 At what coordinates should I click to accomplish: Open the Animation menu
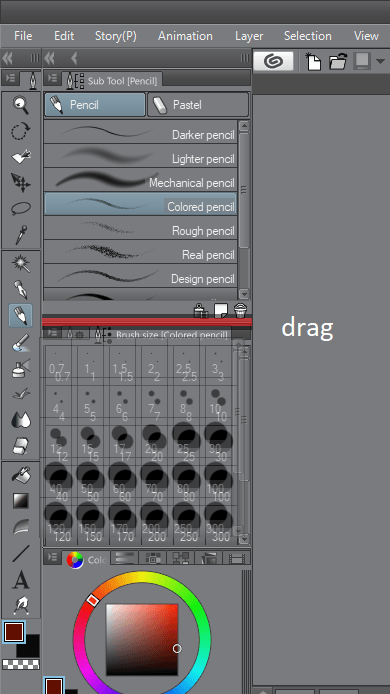click(x=185, y=36)
